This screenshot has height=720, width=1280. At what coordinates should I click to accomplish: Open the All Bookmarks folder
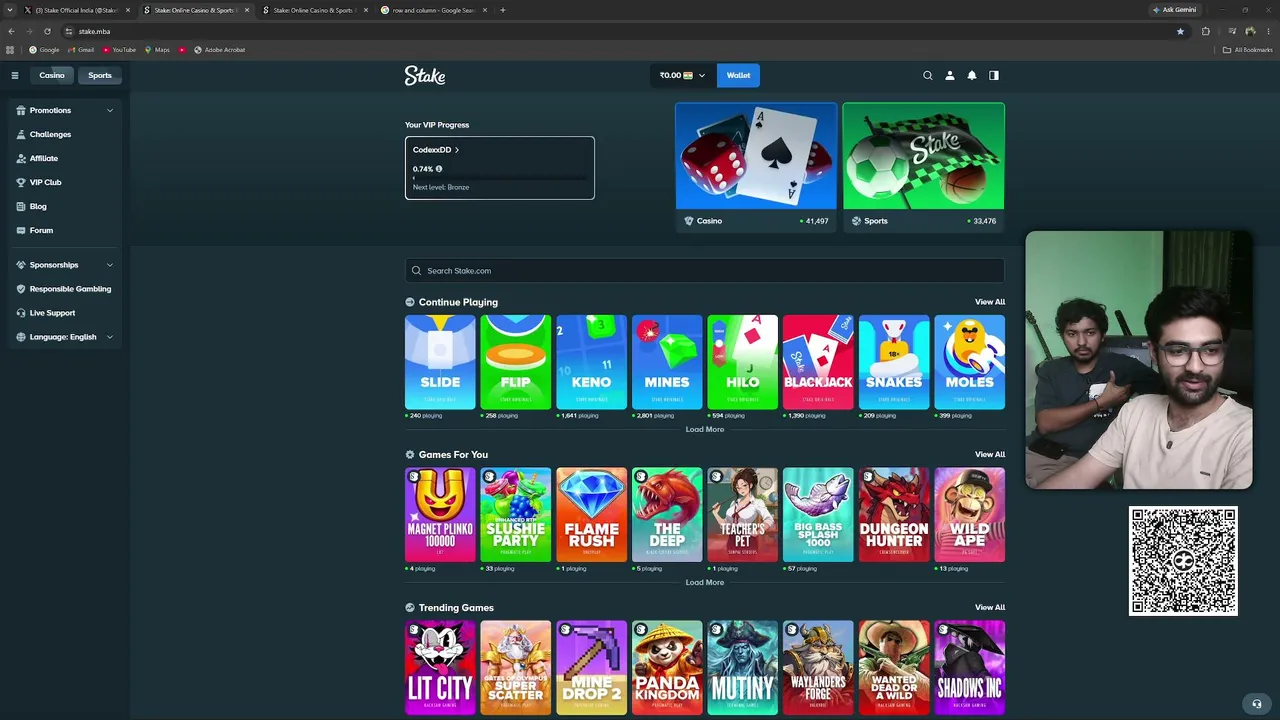(1247, 50)
